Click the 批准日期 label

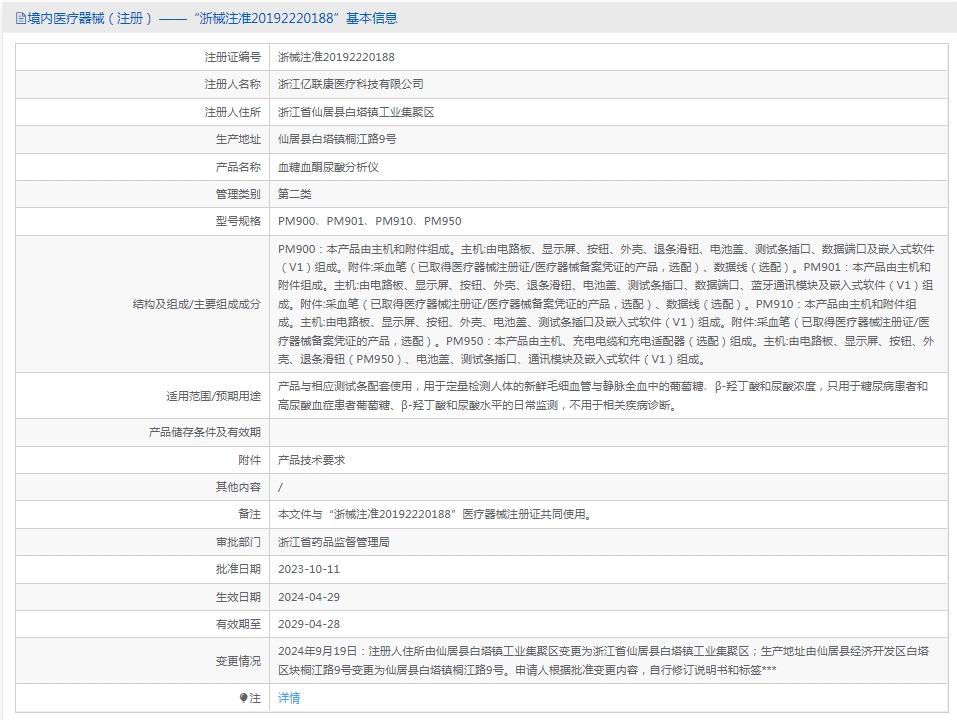[x=238, y=569]
